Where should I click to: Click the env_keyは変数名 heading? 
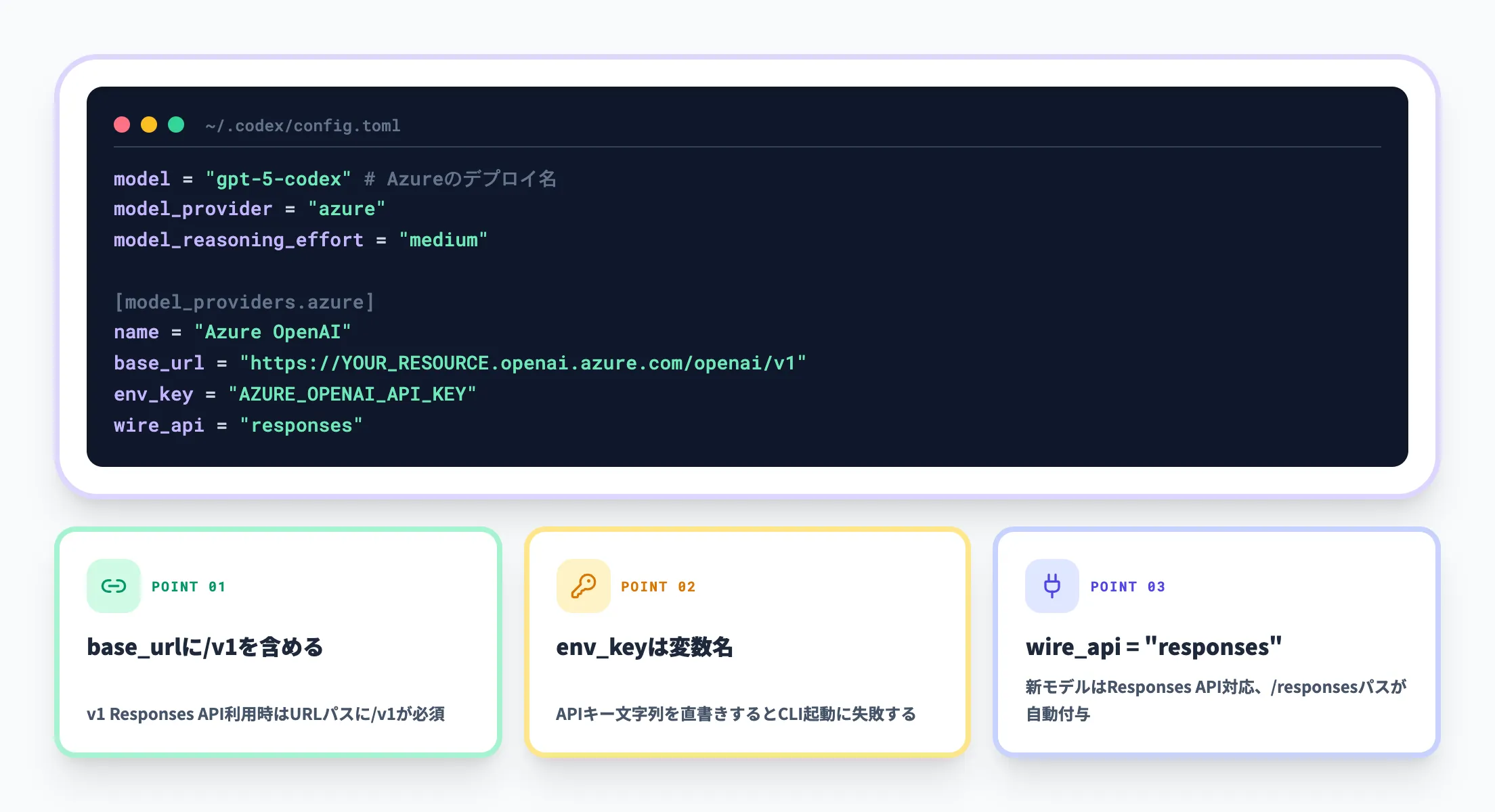[645, 648]
